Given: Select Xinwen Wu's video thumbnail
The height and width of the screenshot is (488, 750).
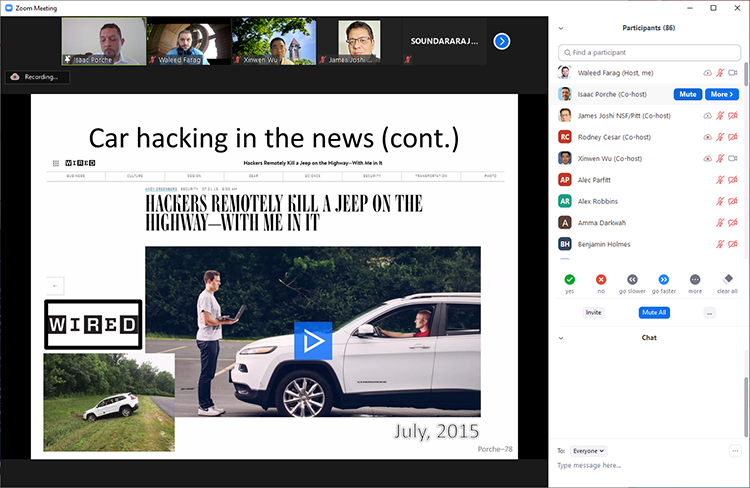Looking at the screenshot, I should click(274, 41).
